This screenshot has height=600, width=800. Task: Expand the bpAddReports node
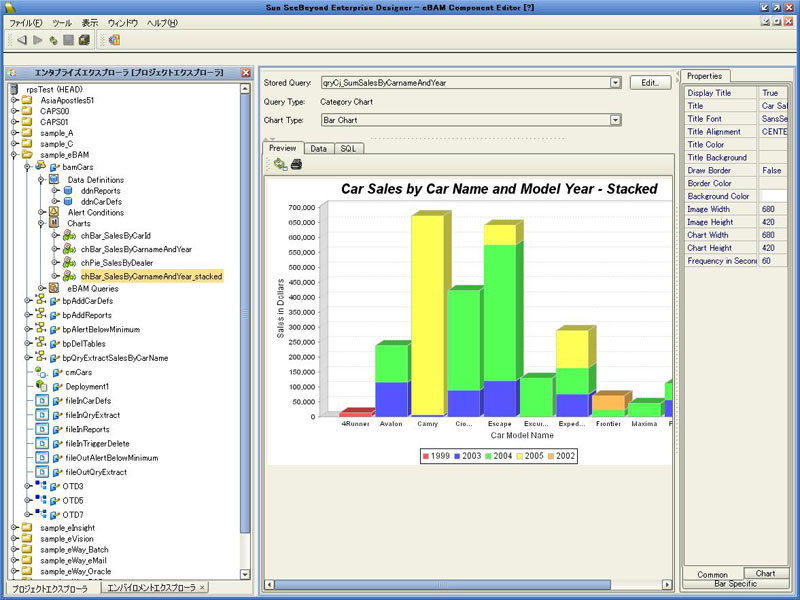[x=28, y=315]
